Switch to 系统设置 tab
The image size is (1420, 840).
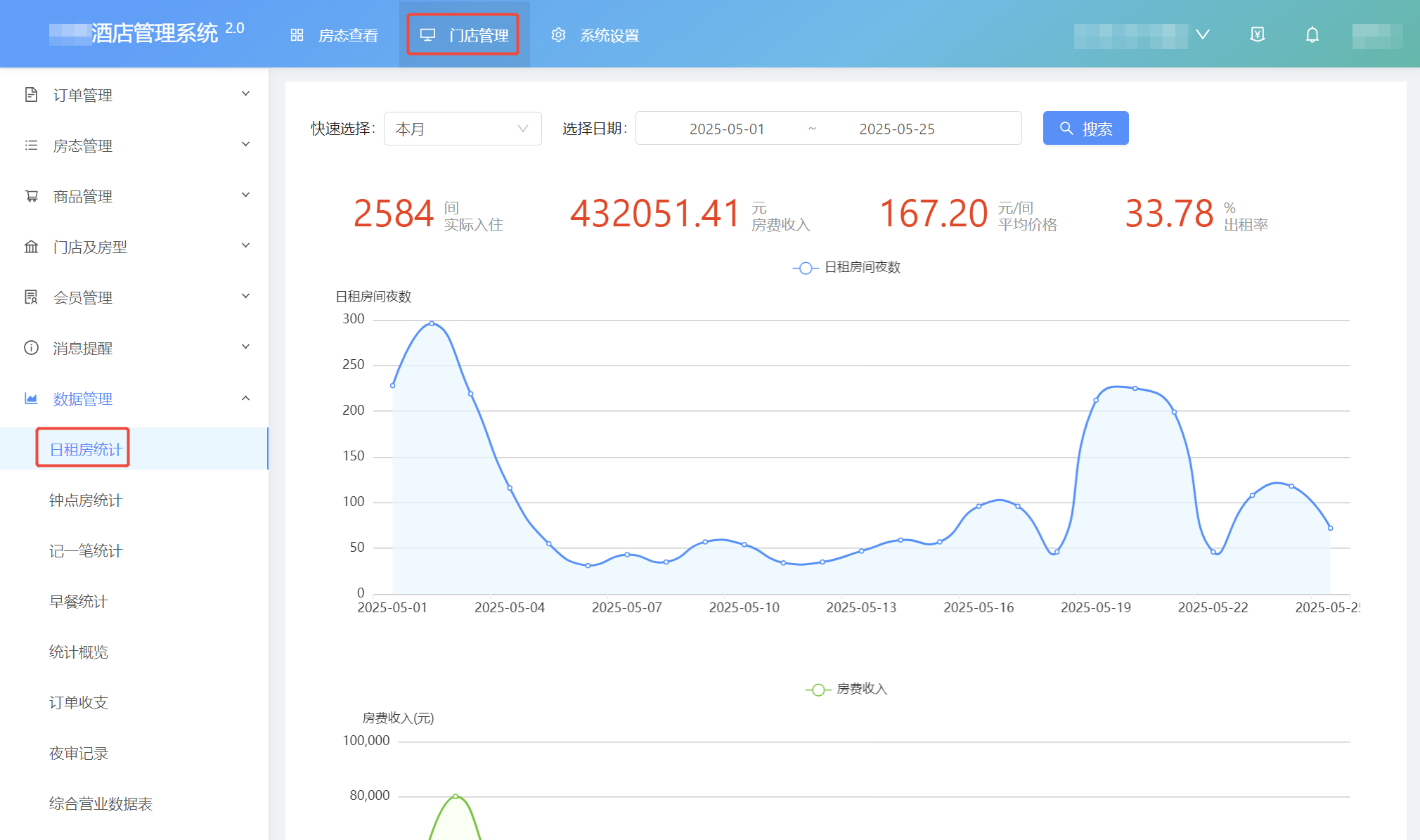[595, 35]
